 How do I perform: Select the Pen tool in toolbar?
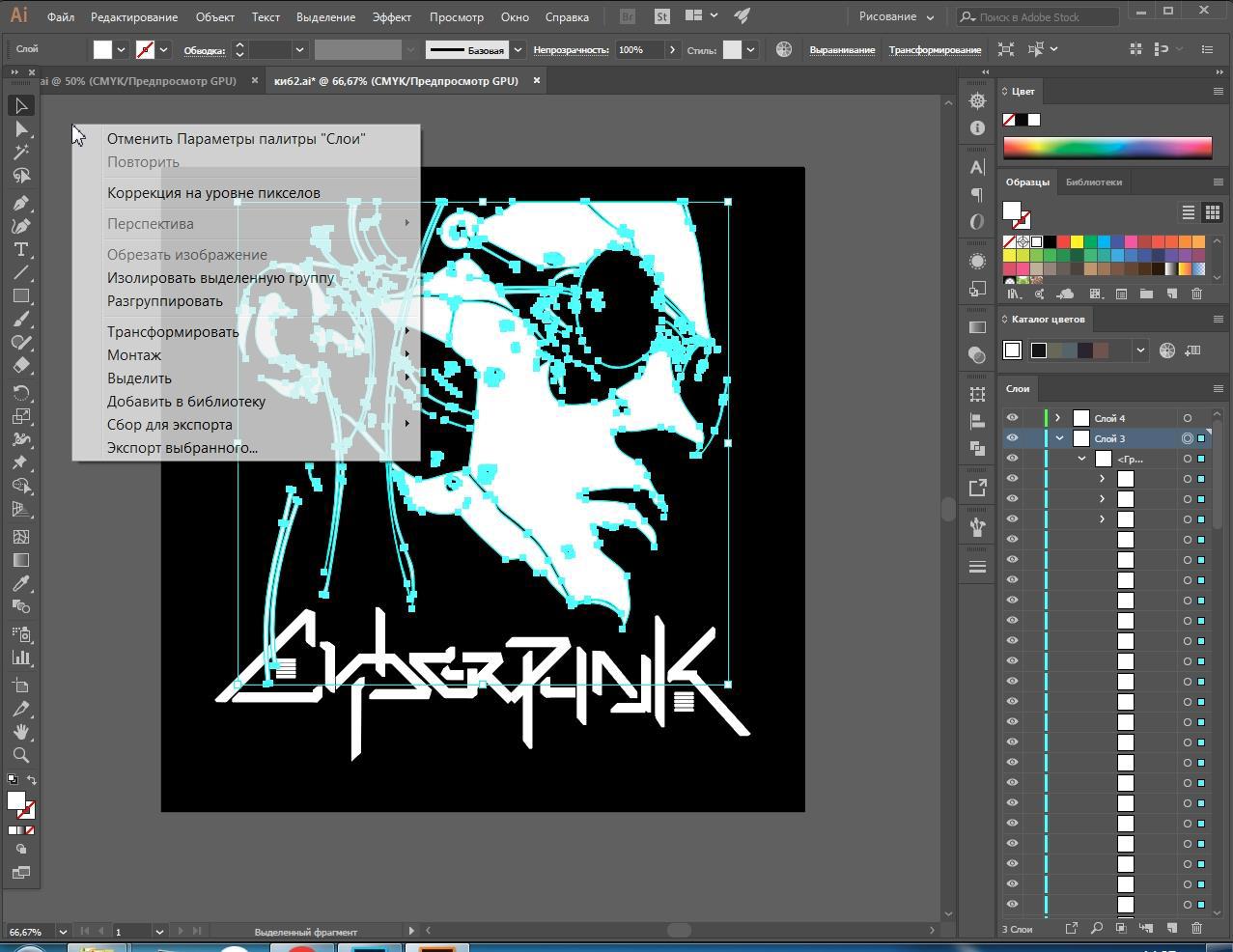(x=20, y=203)
